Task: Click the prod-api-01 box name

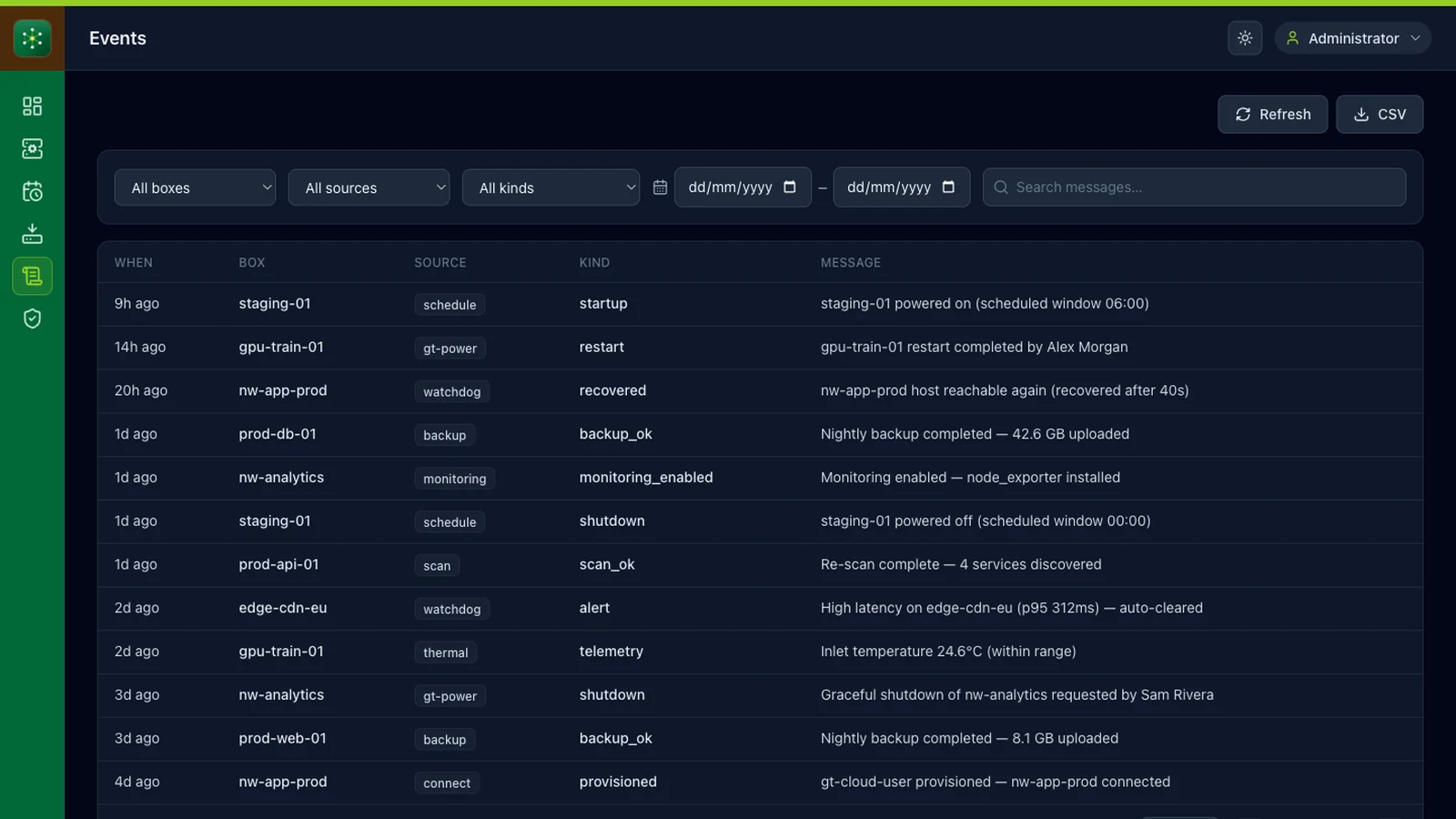Action: click(278, 564)
